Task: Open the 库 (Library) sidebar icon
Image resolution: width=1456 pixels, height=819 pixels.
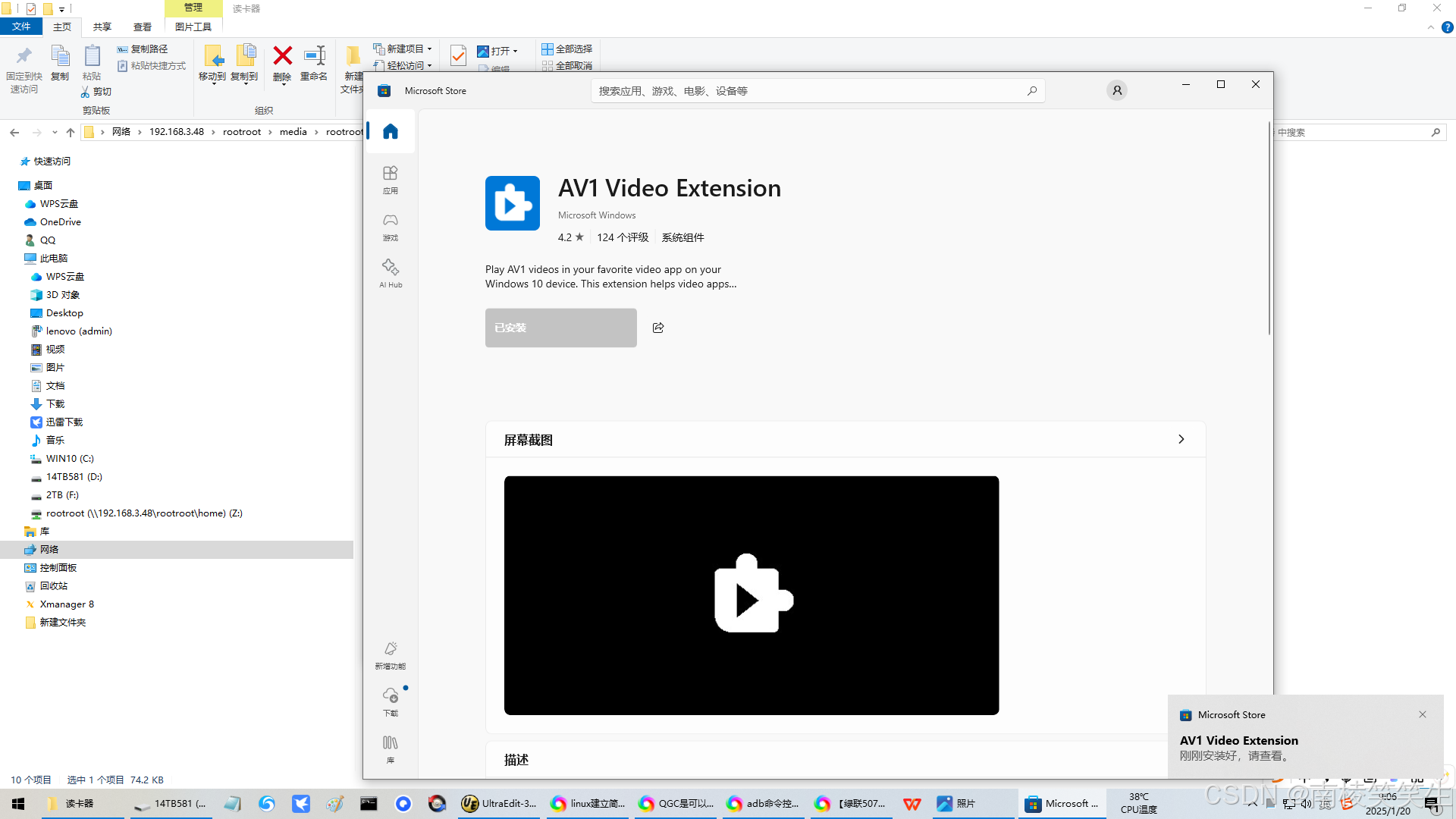Action: 390,748
